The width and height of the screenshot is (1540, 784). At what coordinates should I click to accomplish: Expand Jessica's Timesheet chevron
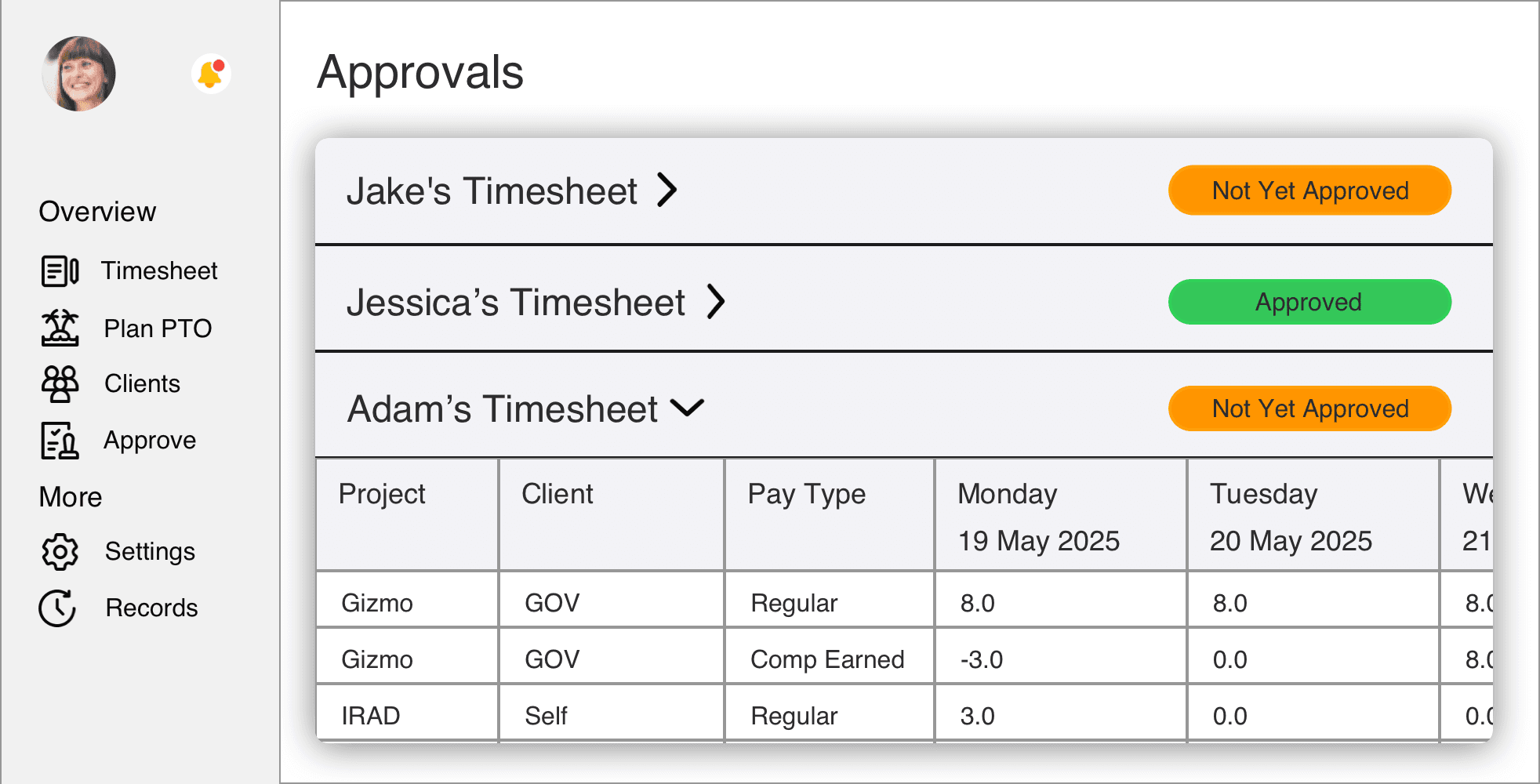point(715,302)
